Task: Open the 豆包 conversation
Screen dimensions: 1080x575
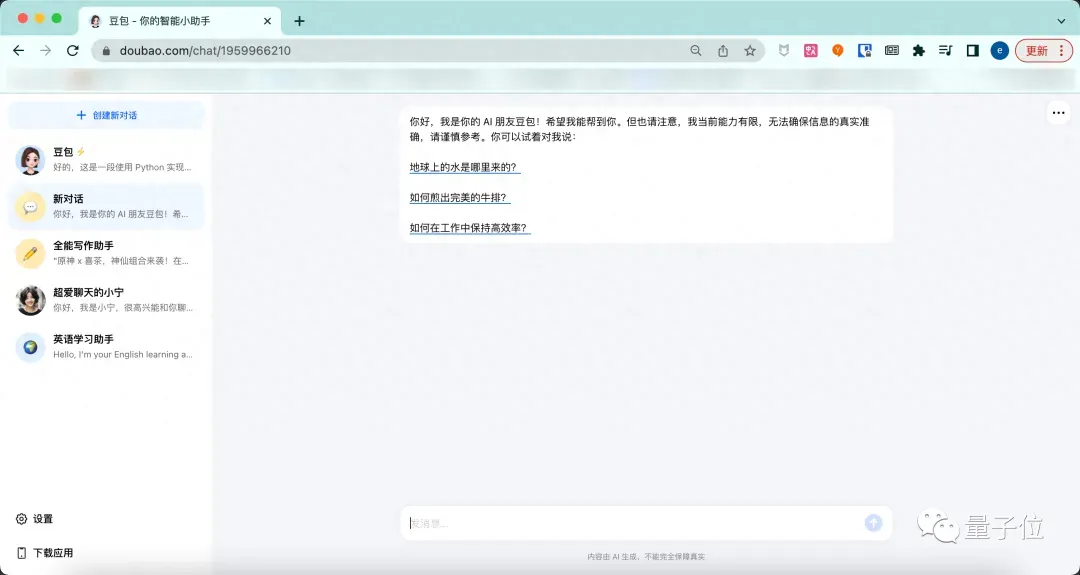Action: tap(106, 160)
